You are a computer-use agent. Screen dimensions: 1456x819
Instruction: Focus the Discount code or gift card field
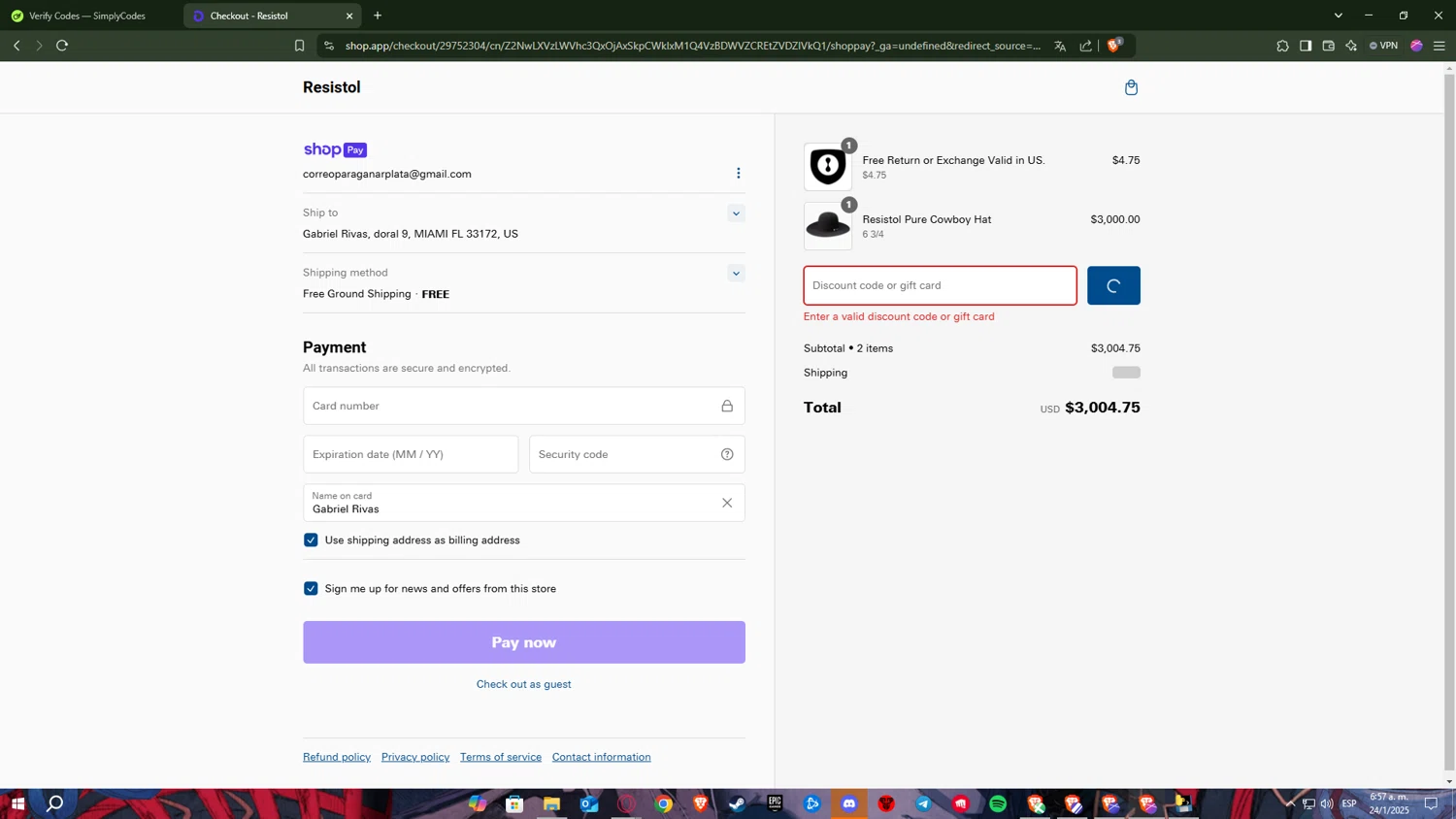[940, 285]
